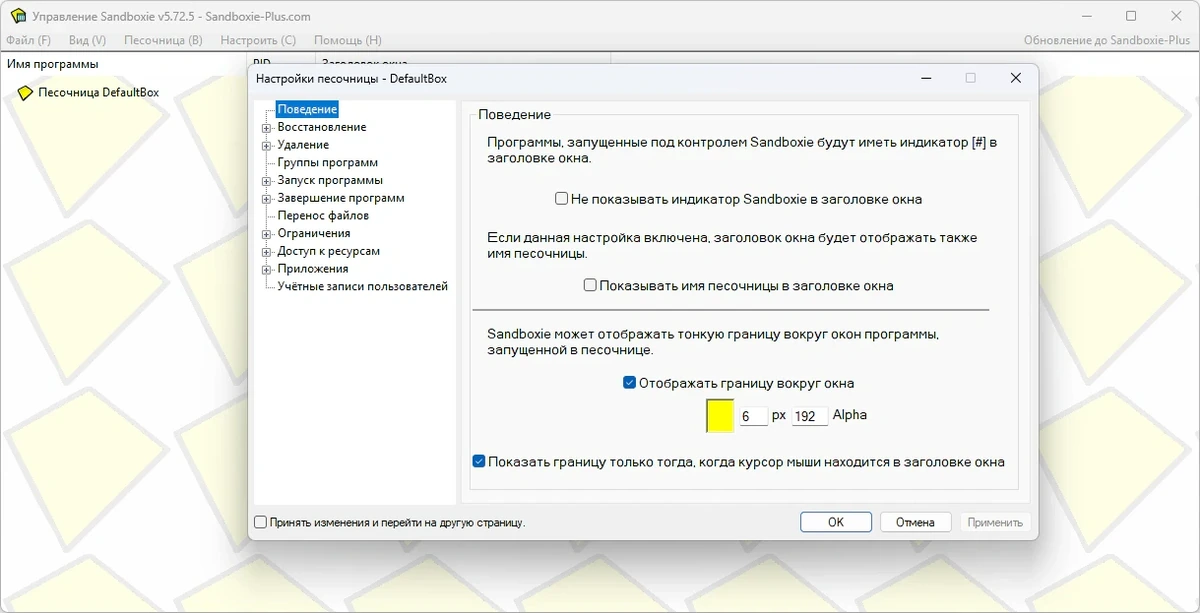Click the border width field showing 6
This screenshot has width=1200, height=613.
pos(753,415)
